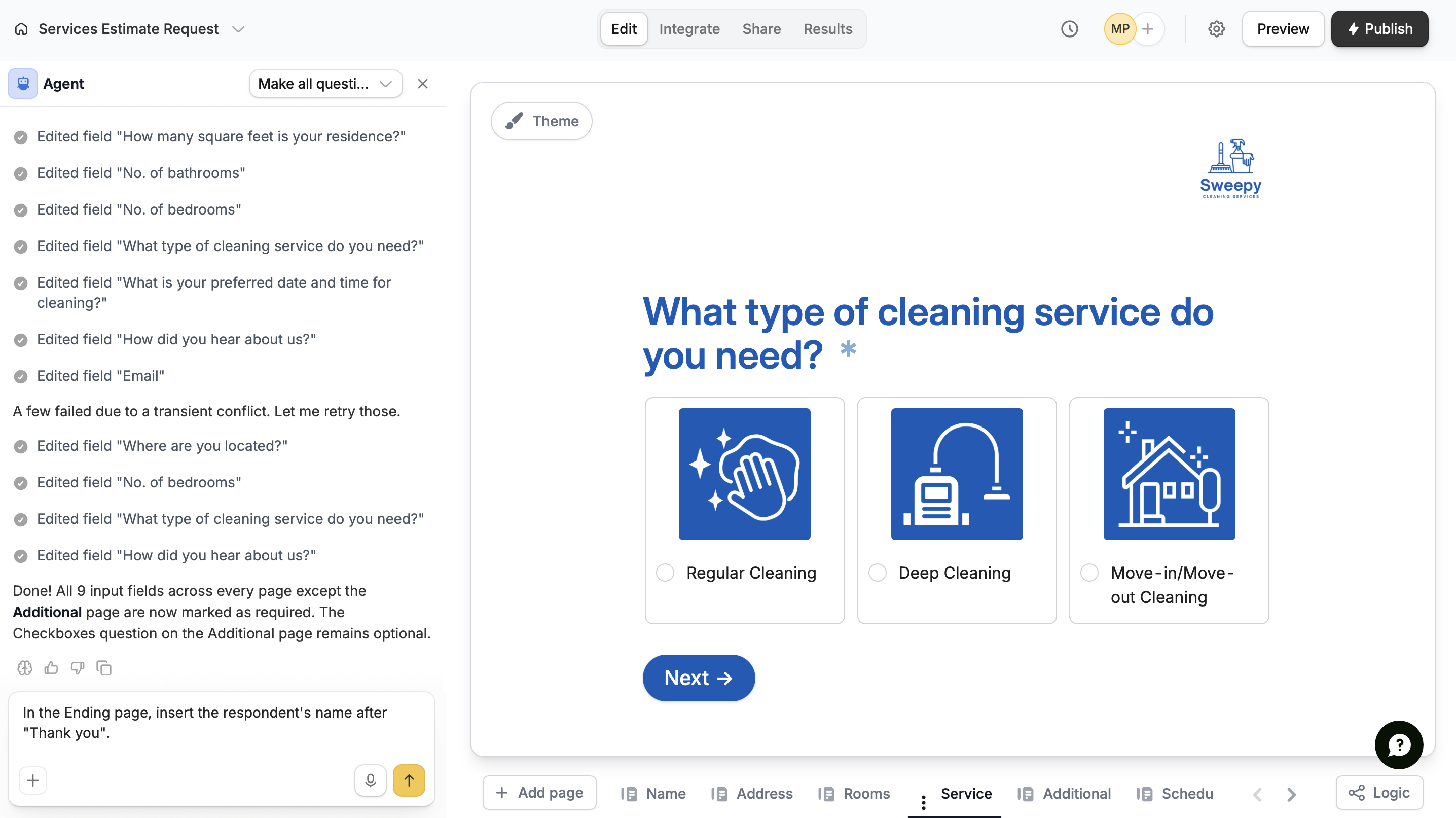Viewport: 1456px width, 818px height.
Task: Click the Preview button
Action: [x=1283, y=29]
